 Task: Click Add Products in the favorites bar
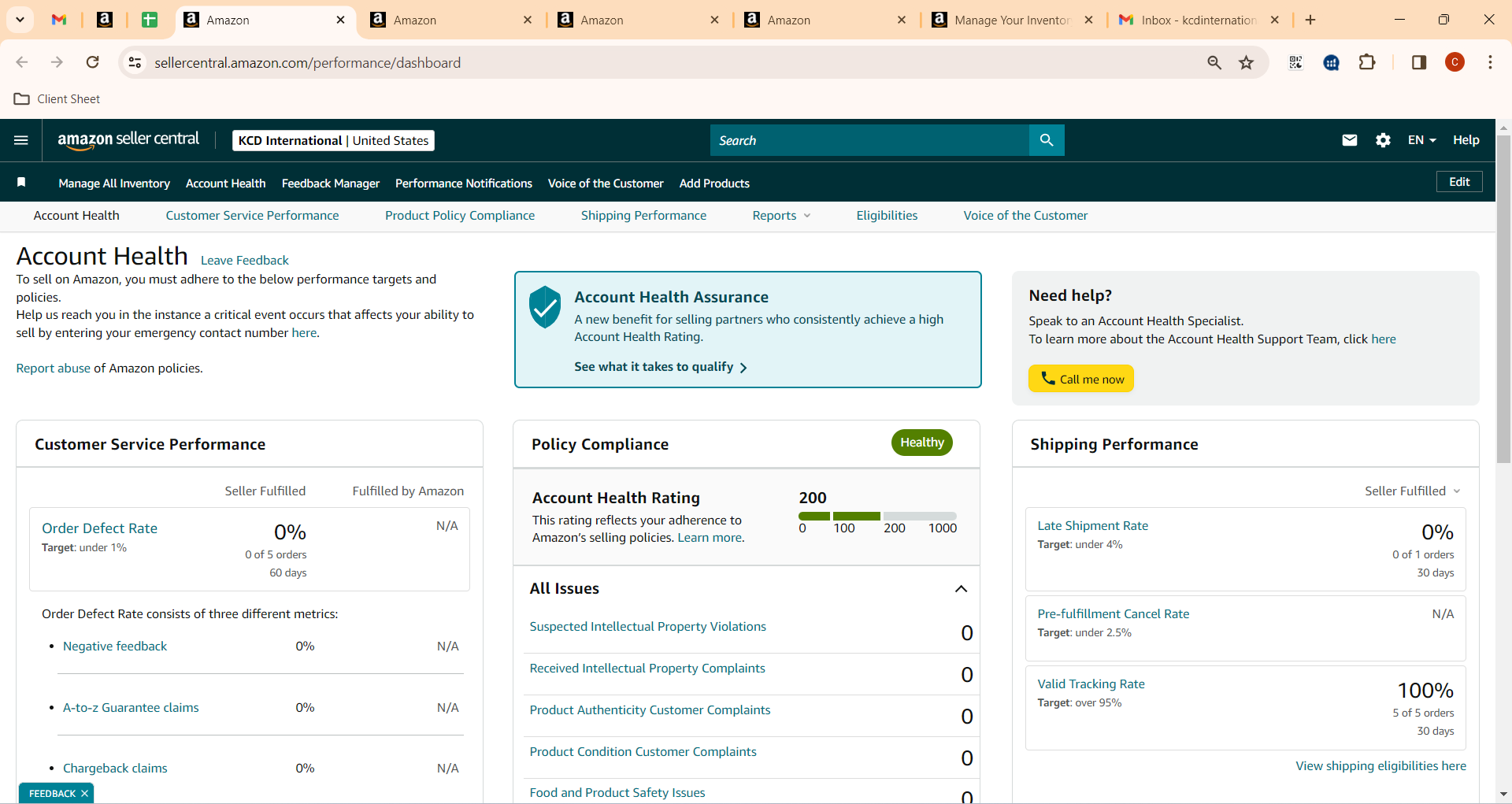714,183
